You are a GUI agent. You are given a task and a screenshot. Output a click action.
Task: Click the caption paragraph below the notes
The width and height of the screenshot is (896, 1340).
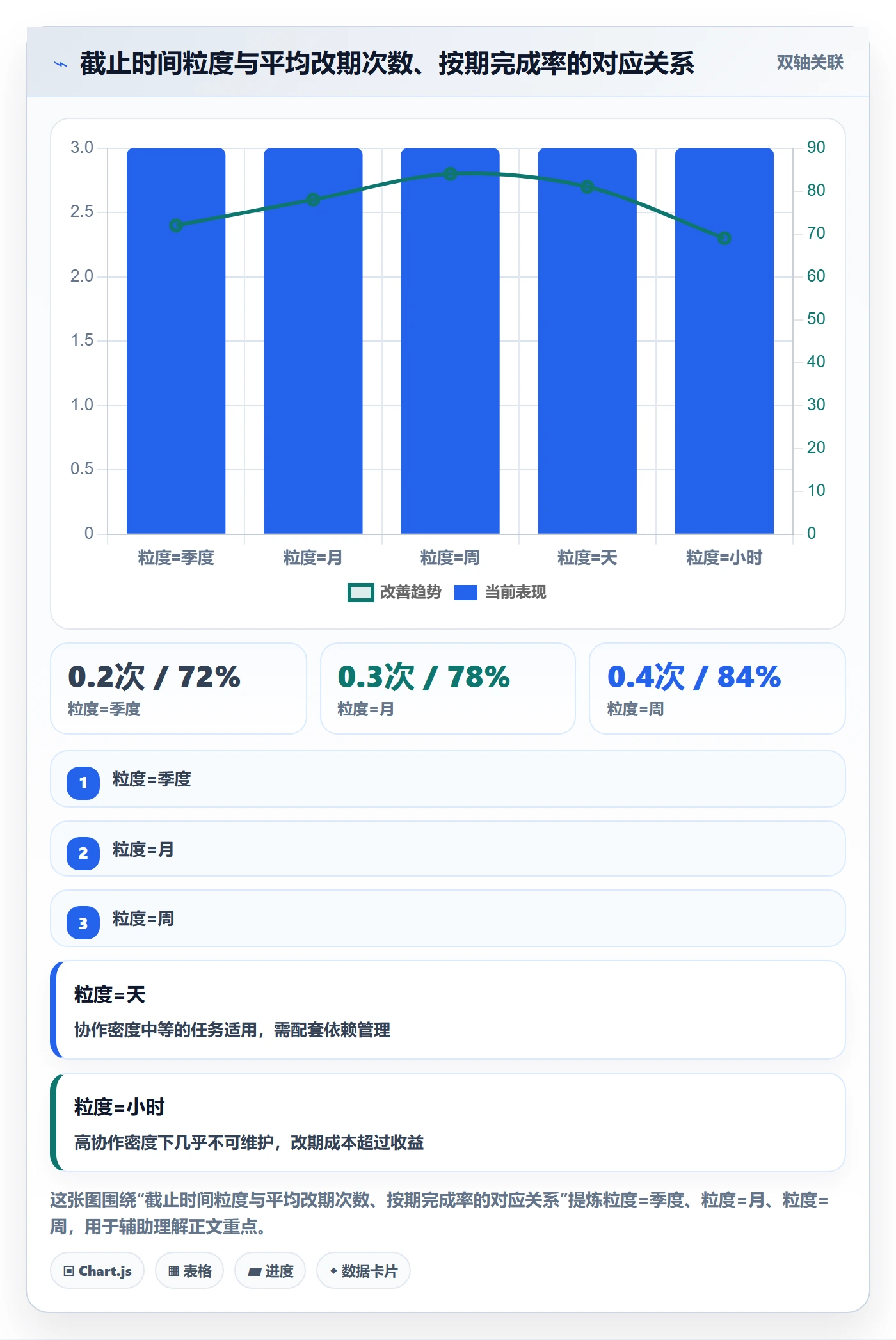[439, 1213]
